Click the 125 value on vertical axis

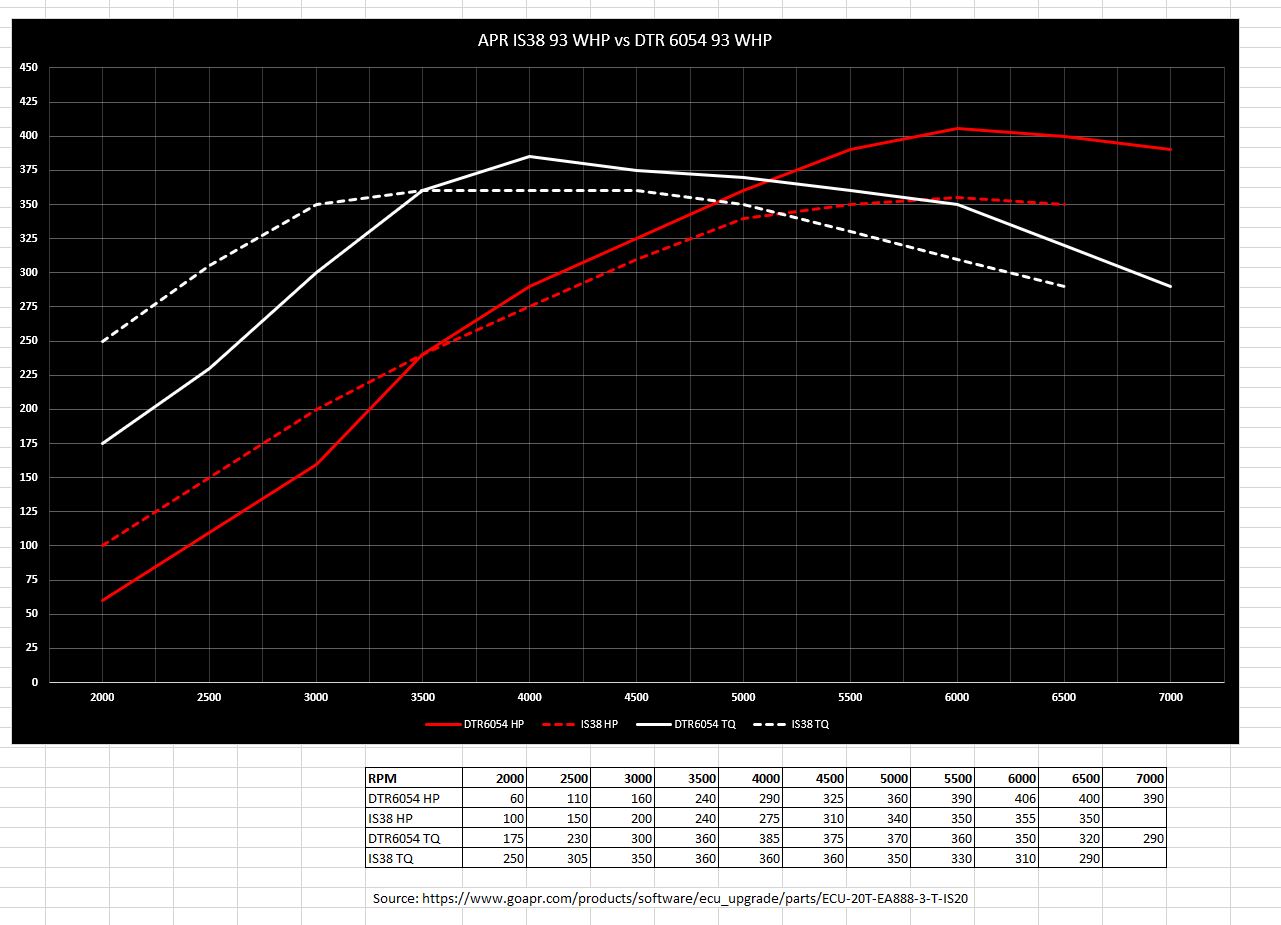click(x=29, y=511)
